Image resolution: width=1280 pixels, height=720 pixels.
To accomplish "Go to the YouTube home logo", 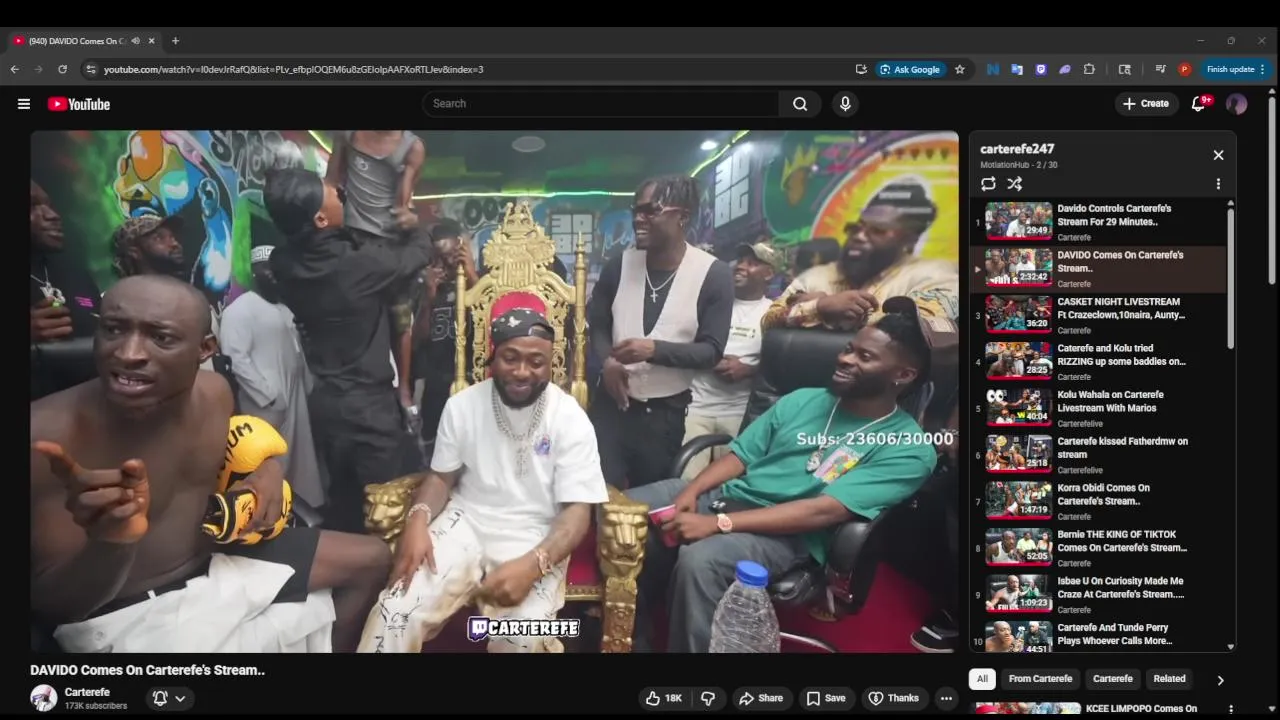I will click(78, 104).
